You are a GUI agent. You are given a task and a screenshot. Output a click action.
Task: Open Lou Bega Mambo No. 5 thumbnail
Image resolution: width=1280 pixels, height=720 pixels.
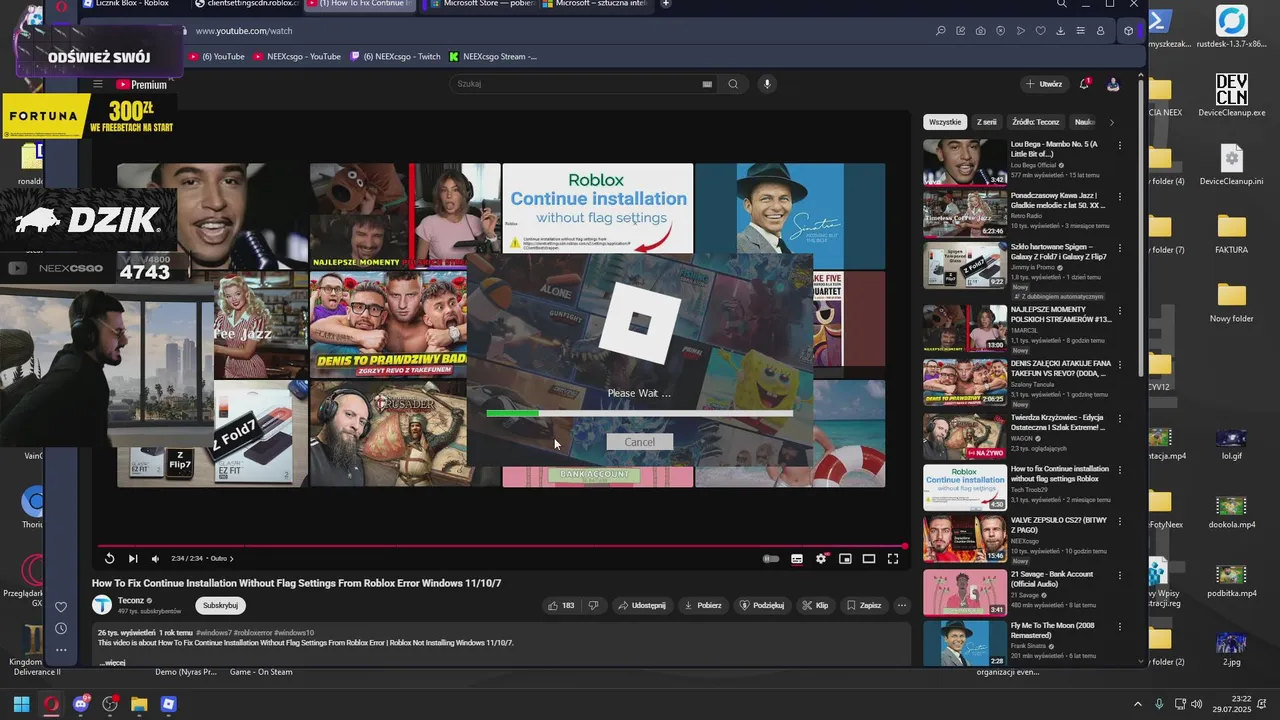tap(964, 162)
